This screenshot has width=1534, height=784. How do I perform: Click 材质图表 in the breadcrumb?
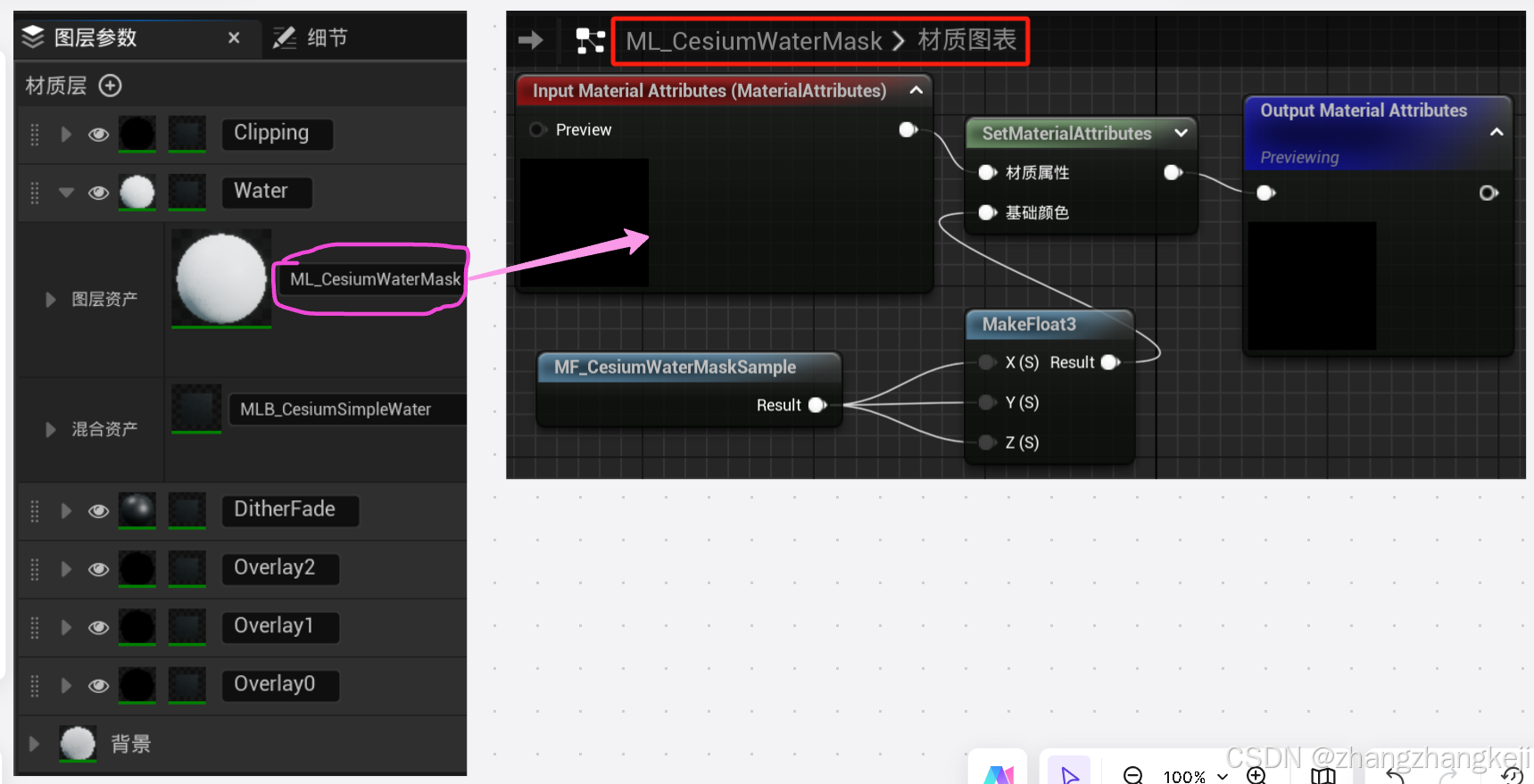[967, 40]
